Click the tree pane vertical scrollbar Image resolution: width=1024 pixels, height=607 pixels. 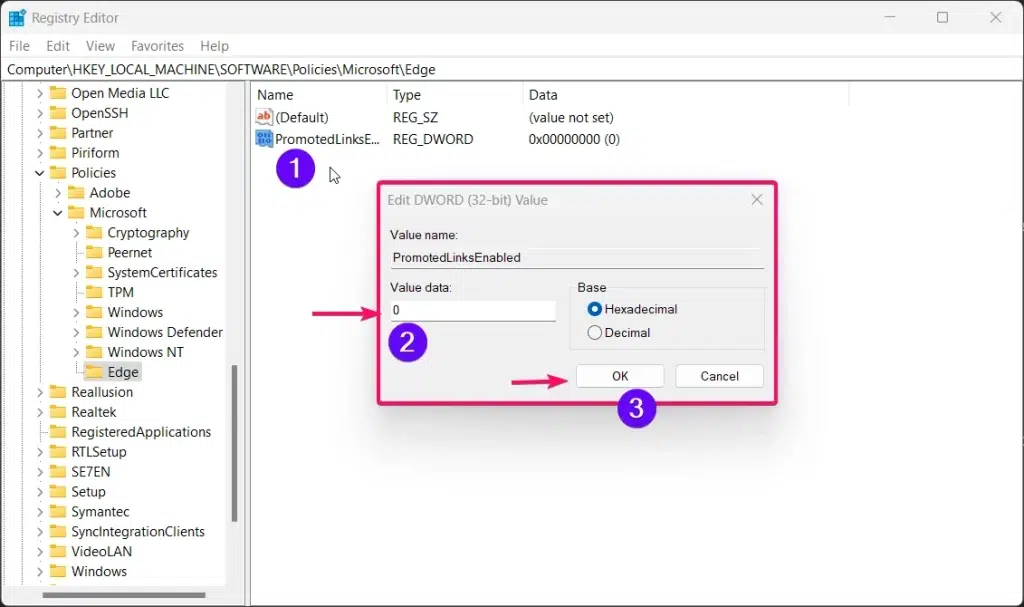(234, 443)
